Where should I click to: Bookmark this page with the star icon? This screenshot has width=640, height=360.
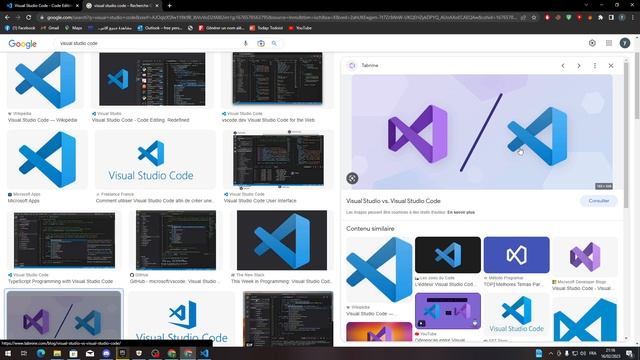point(533,18)
